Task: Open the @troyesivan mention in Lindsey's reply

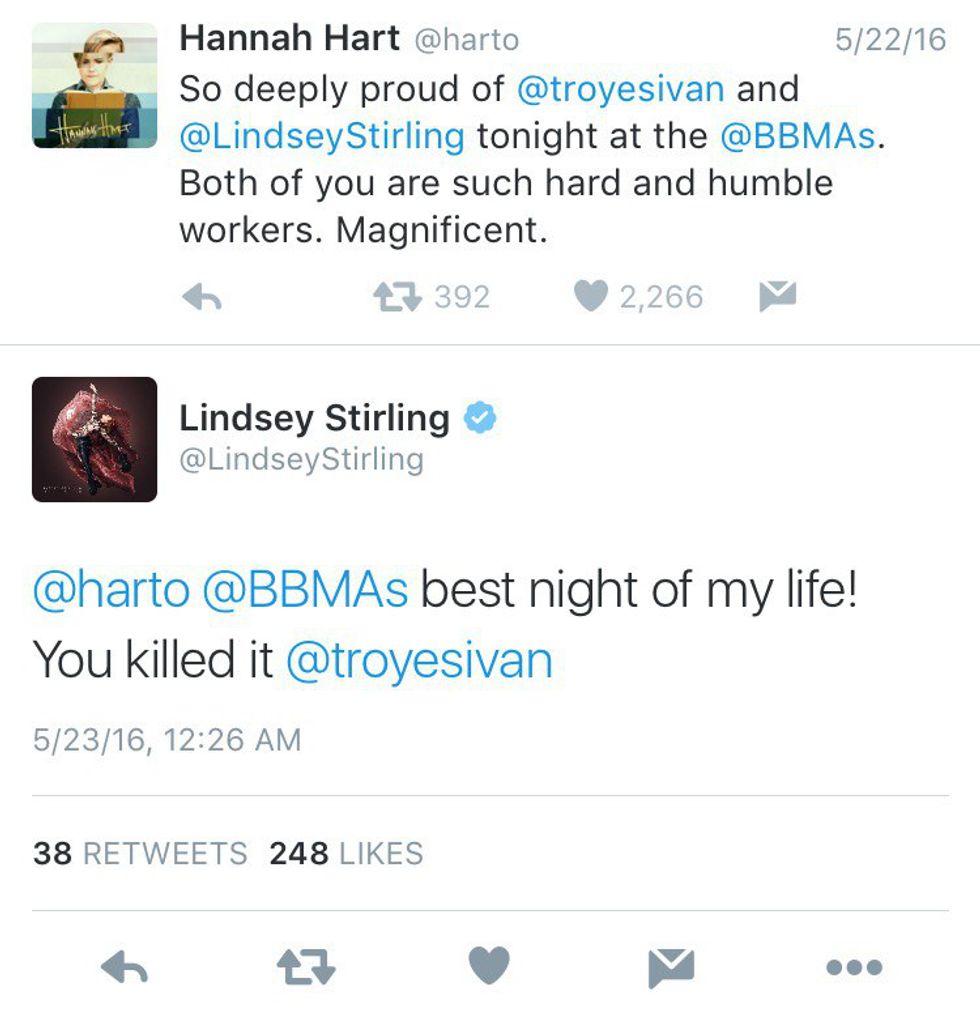Action: coord(419,661)
